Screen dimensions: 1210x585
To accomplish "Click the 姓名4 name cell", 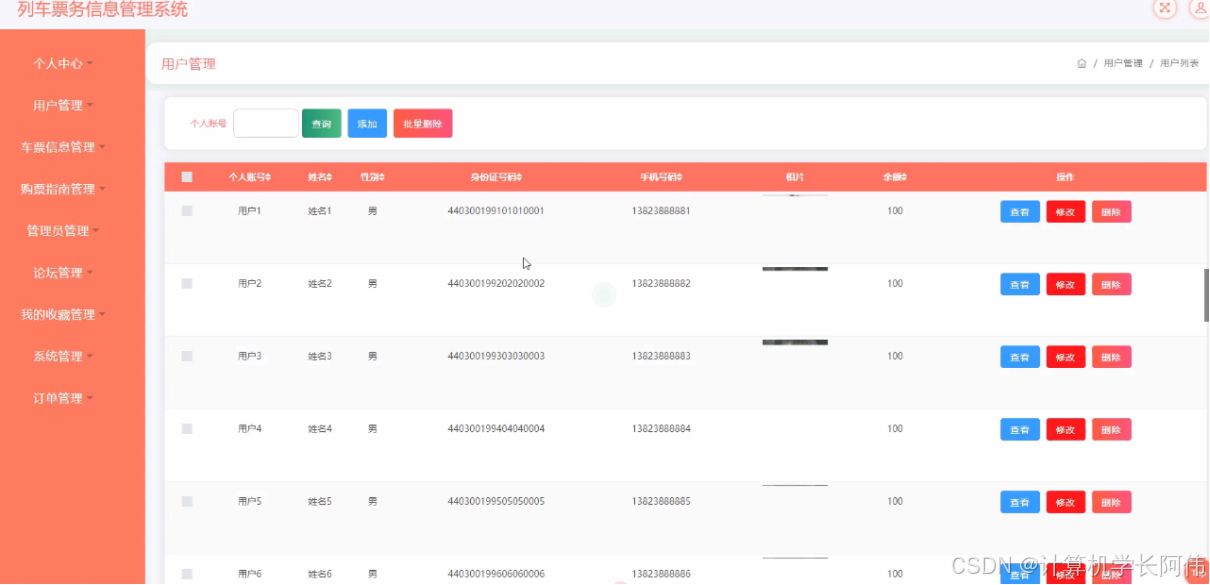I will [x=320, y=429].
